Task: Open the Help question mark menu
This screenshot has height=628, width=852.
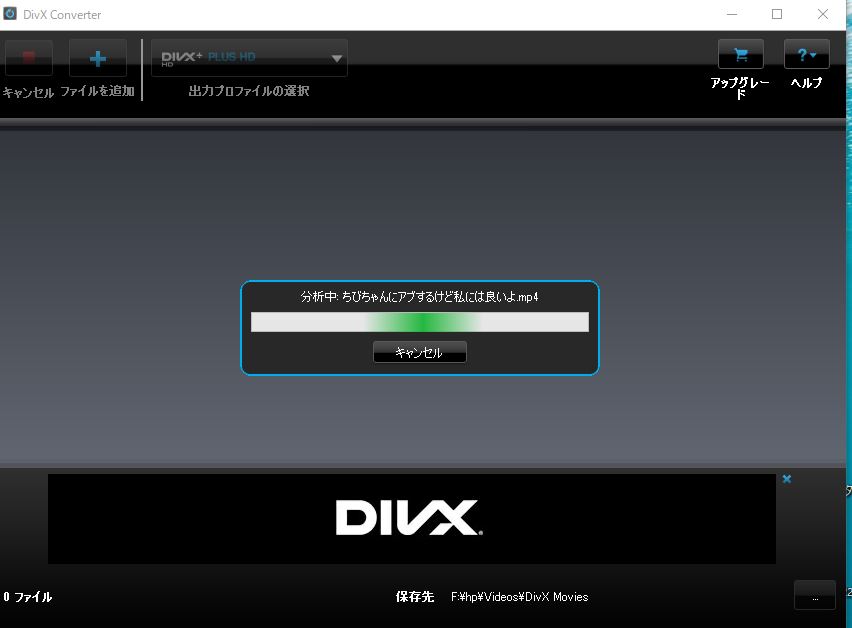Action: point(807,54)
